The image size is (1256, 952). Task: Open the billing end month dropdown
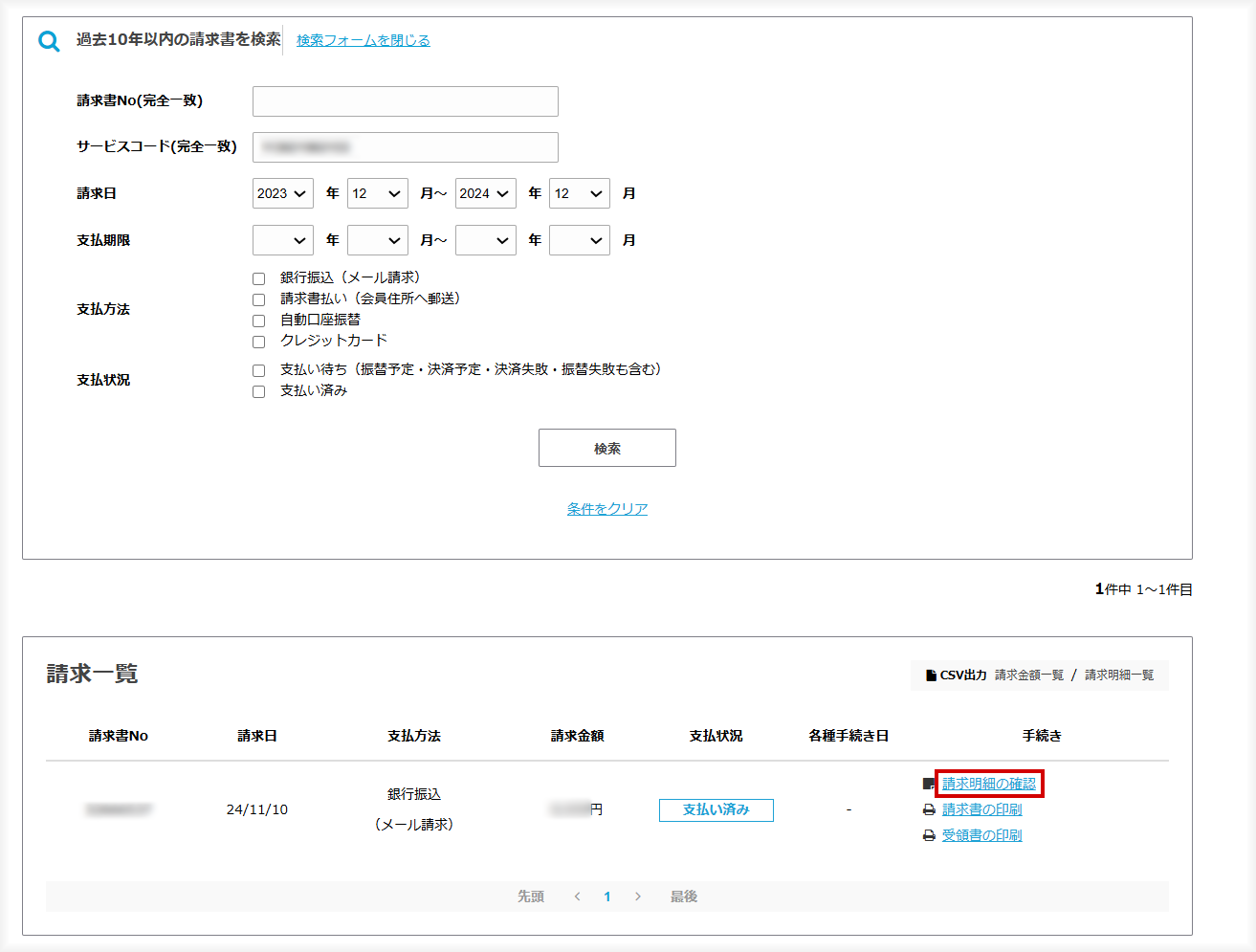[579, 192]
